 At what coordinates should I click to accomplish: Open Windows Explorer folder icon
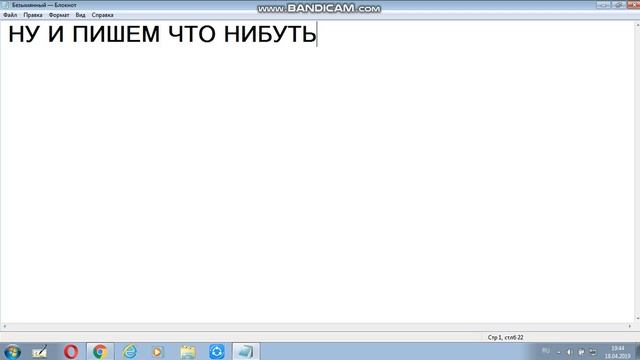tap(188, 352)
